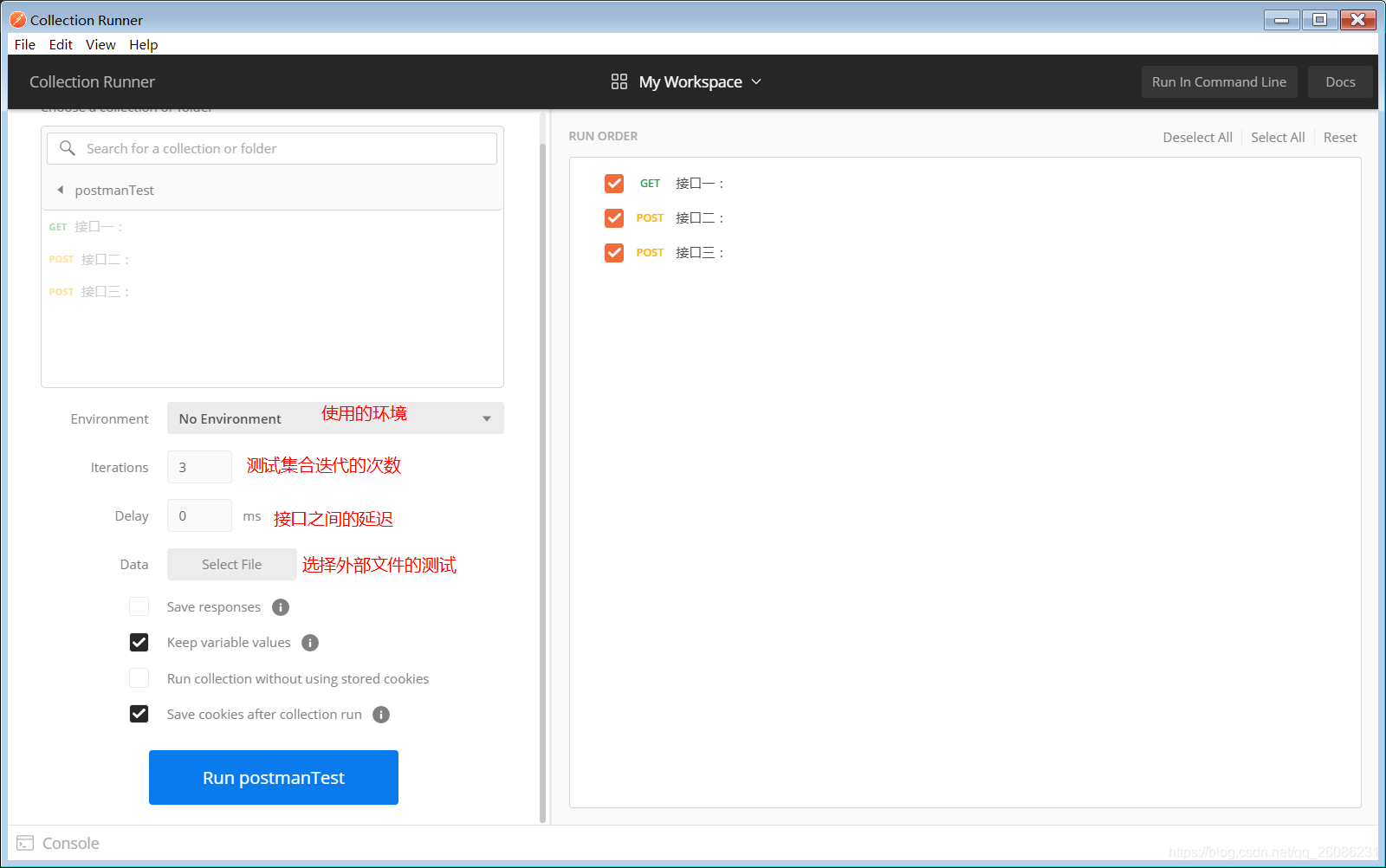Click the info icon beside Save responses

281,607
